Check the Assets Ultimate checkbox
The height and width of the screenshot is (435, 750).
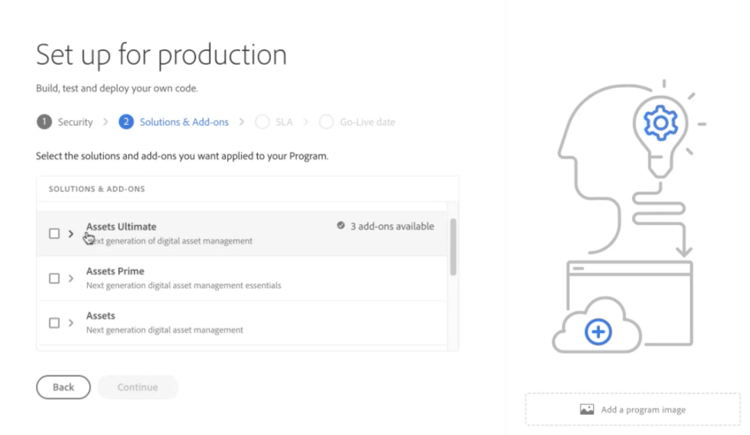[x=55, y=233]
